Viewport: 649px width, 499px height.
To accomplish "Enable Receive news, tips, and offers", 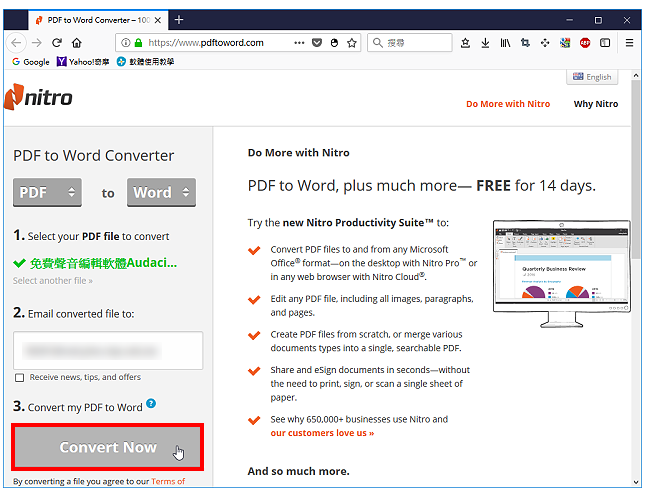I will [x=19, y=377].
